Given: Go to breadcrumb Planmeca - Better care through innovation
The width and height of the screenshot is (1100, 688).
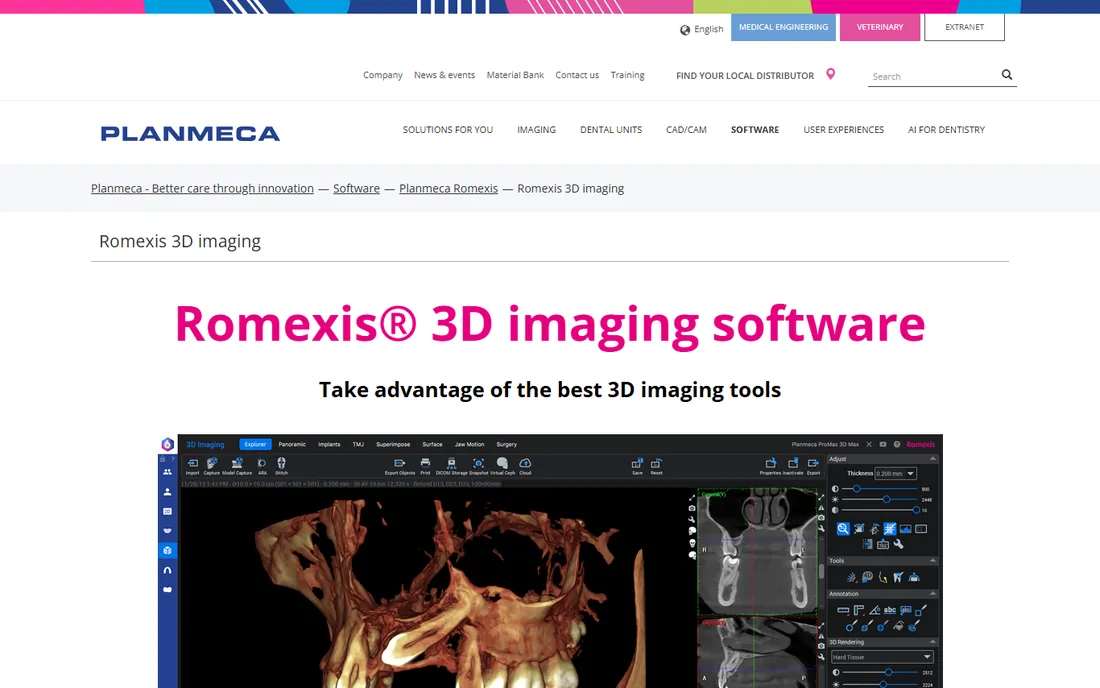Looking at the screenshot, I should [202, 188].
